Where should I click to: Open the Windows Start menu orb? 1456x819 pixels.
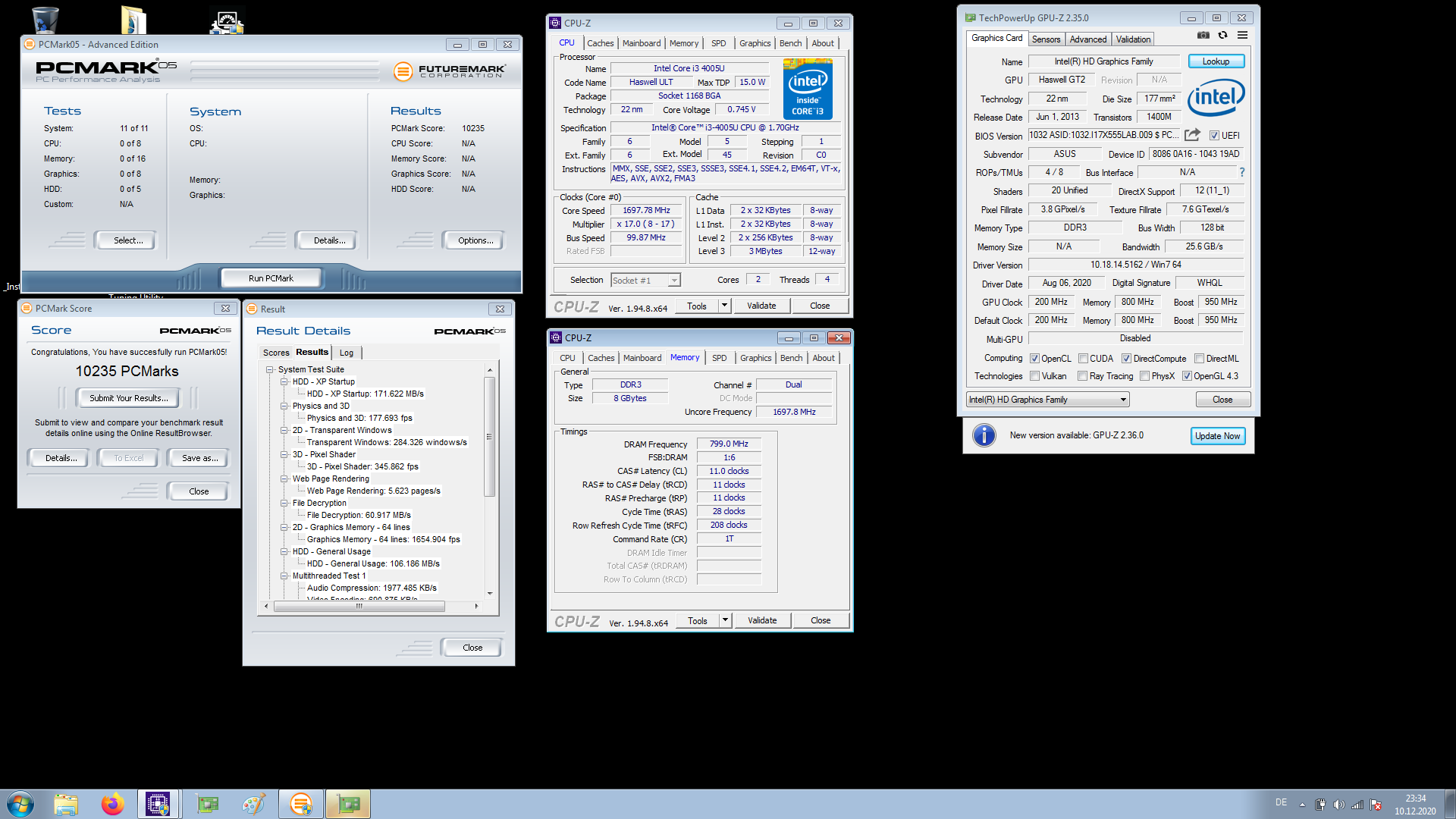pos(20,804)
